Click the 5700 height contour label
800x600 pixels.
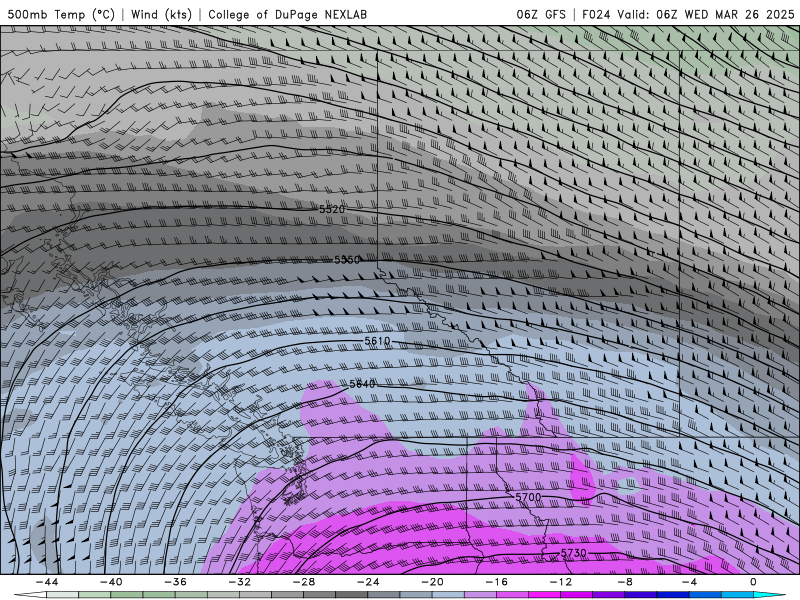[528, 497]
